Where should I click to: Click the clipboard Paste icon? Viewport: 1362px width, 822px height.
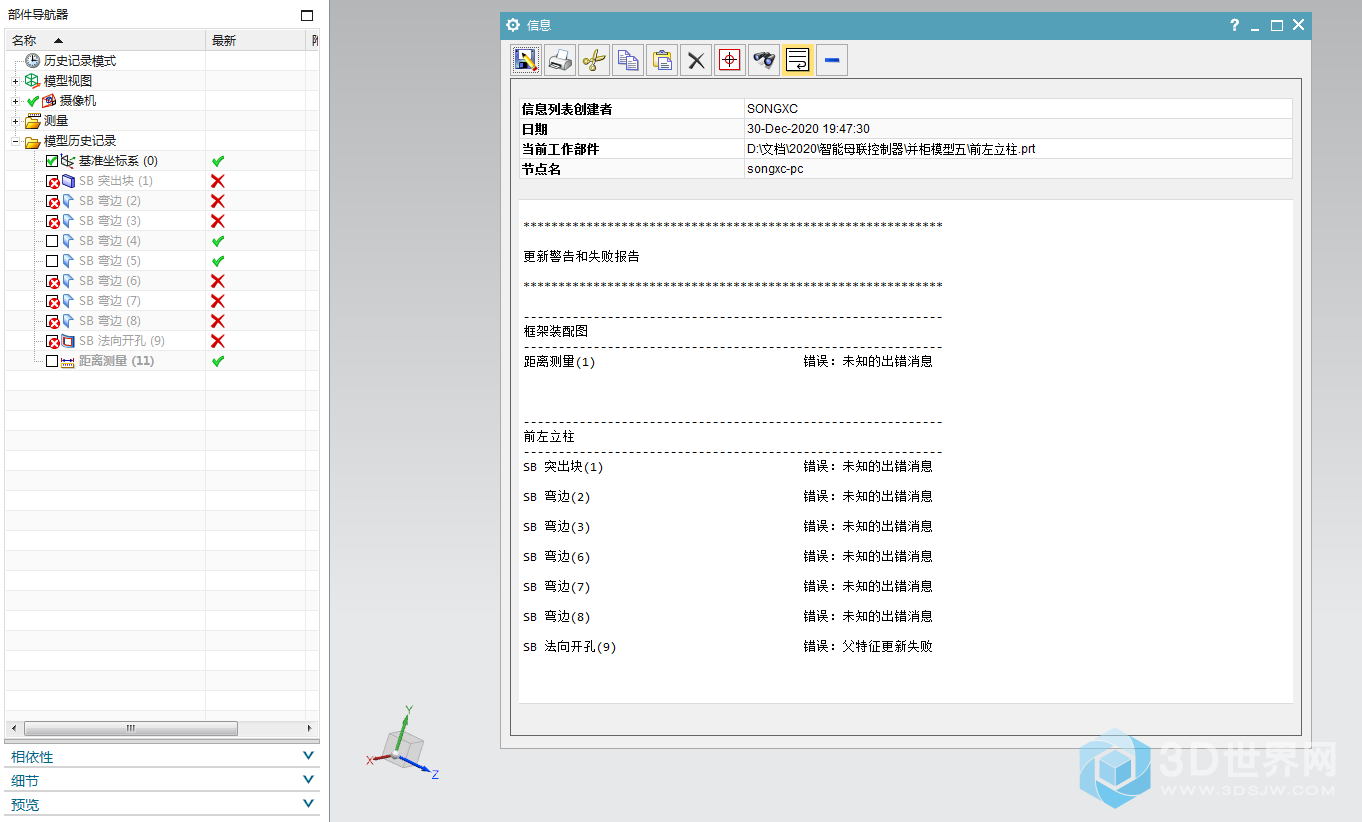pyautogui.click(x=662, y=60)
